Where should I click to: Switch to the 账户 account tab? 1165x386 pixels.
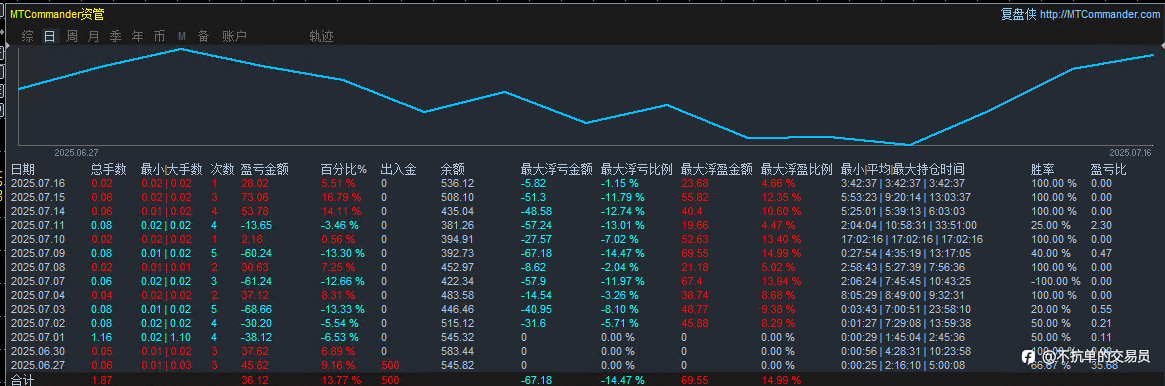[234, 36]
